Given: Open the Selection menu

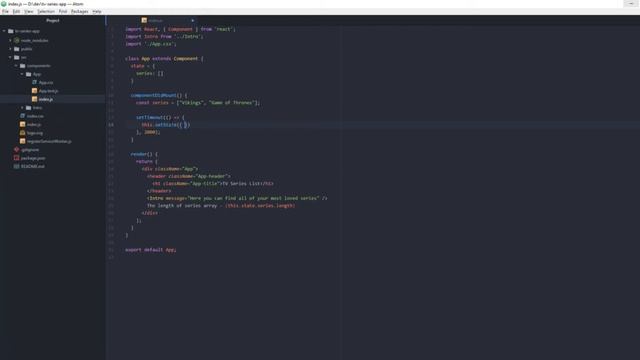Looking at the screenshot, I should click(x=46, y=11).
